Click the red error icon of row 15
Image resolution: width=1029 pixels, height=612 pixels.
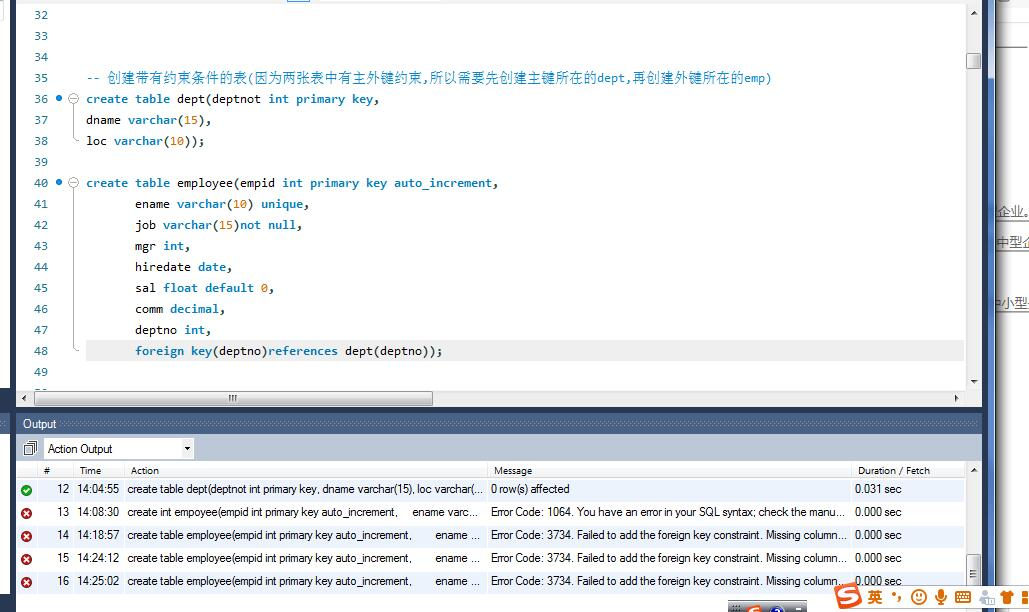tap(26, 559)
